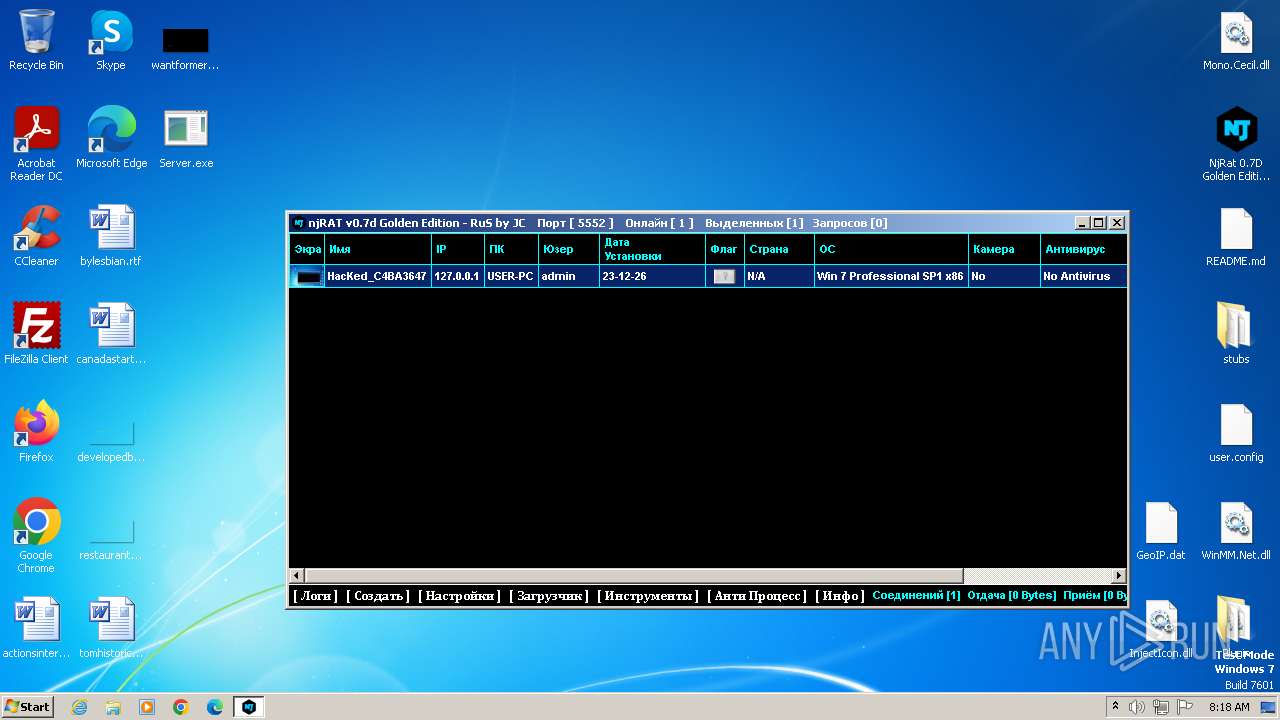Sort by the Антивирус column header
The width and height of the screenshot is (1280, 720).
click(x=1084, y=249)
